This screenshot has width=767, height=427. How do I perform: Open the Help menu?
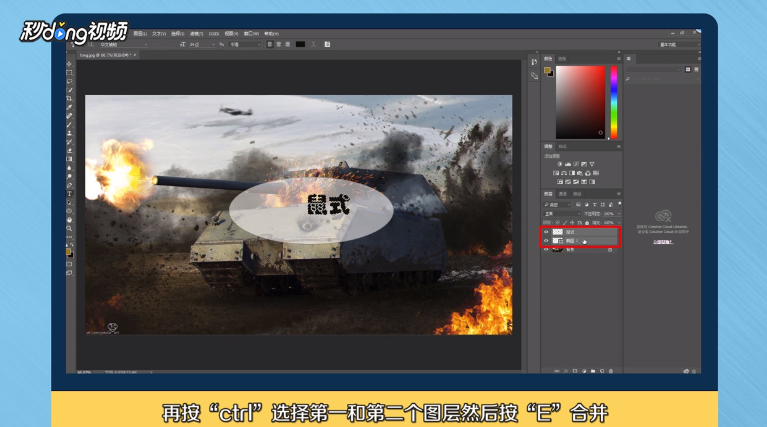tap(271, 34)
